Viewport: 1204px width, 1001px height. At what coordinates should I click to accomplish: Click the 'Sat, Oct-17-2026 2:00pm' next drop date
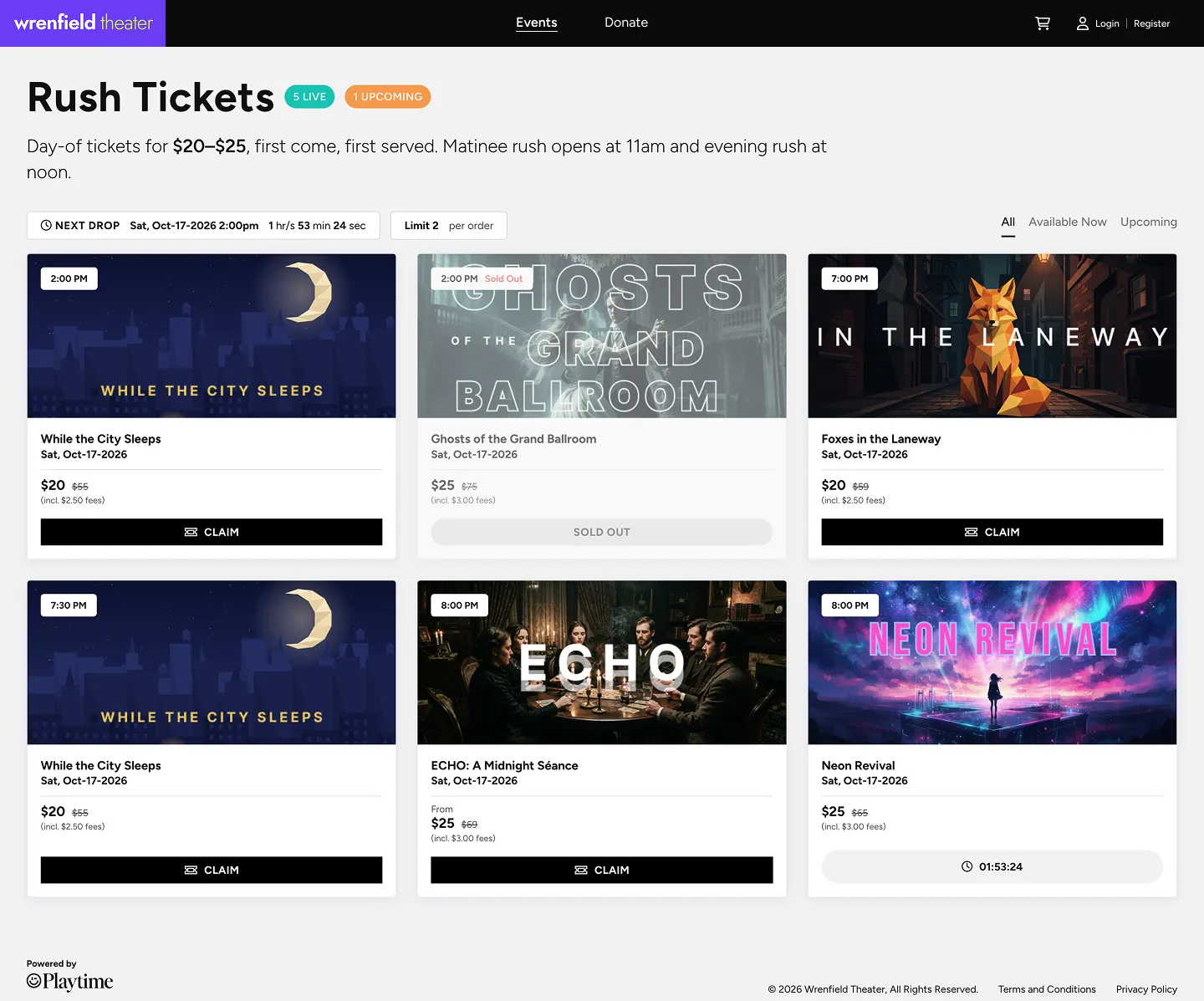point(194,226)
